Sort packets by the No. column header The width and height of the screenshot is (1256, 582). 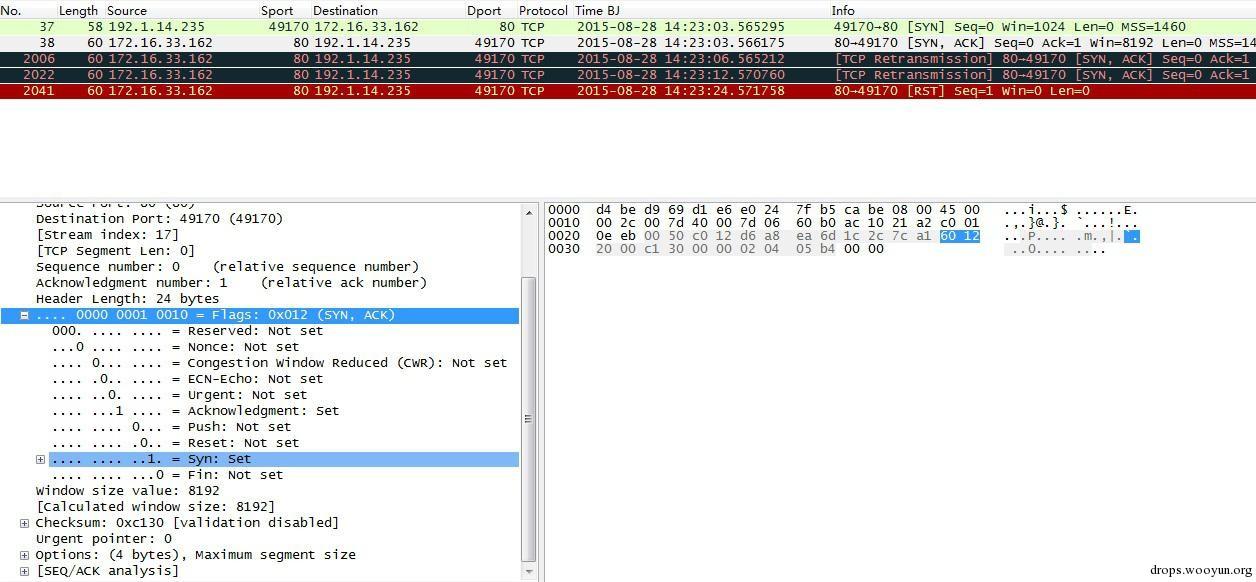pos(11,10)
